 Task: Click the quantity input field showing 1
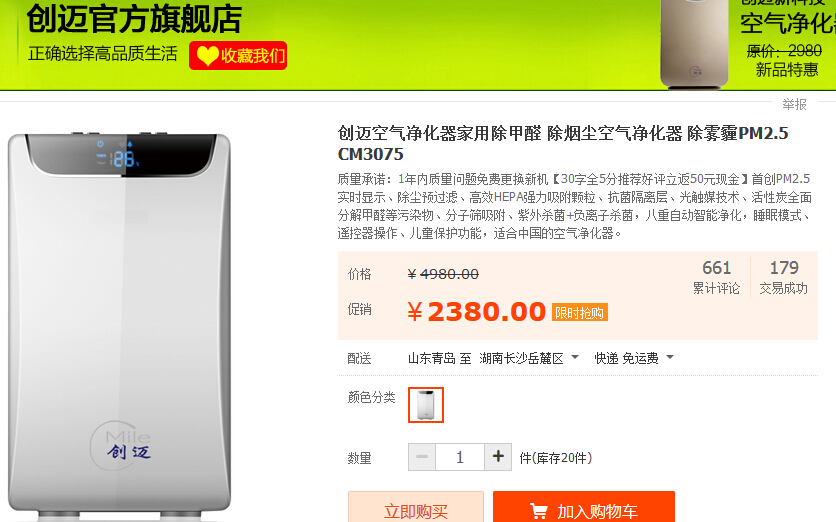pyautogui.click(x=460, y=457)
